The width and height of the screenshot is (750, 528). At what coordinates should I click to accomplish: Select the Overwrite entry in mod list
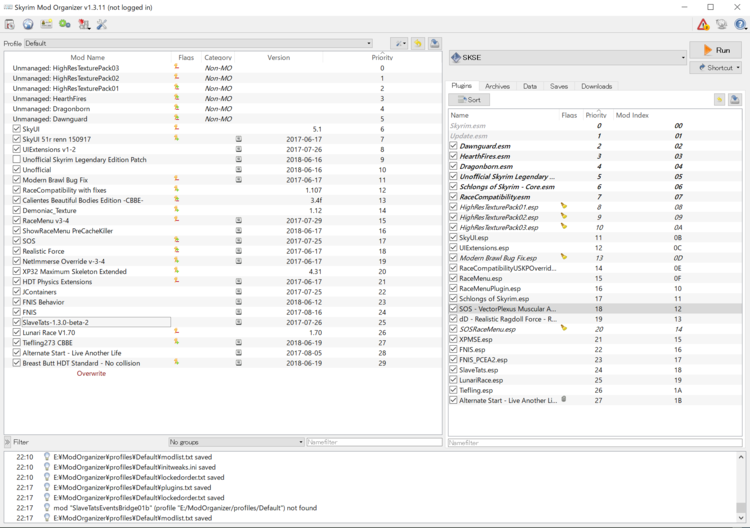click(91, 373)
